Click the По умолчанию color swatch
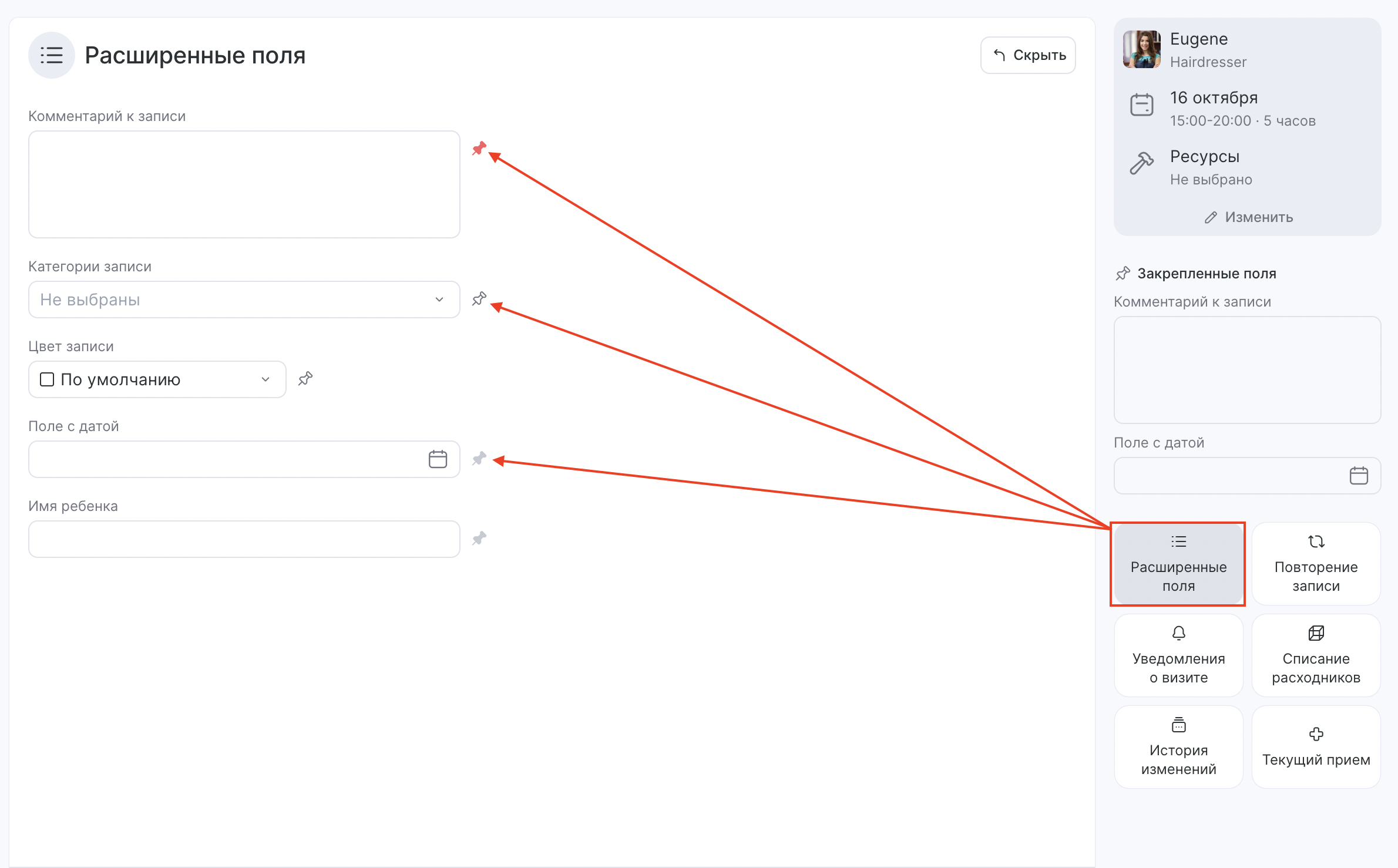This screenshot has height=868, width=1398. click(47, 379)
